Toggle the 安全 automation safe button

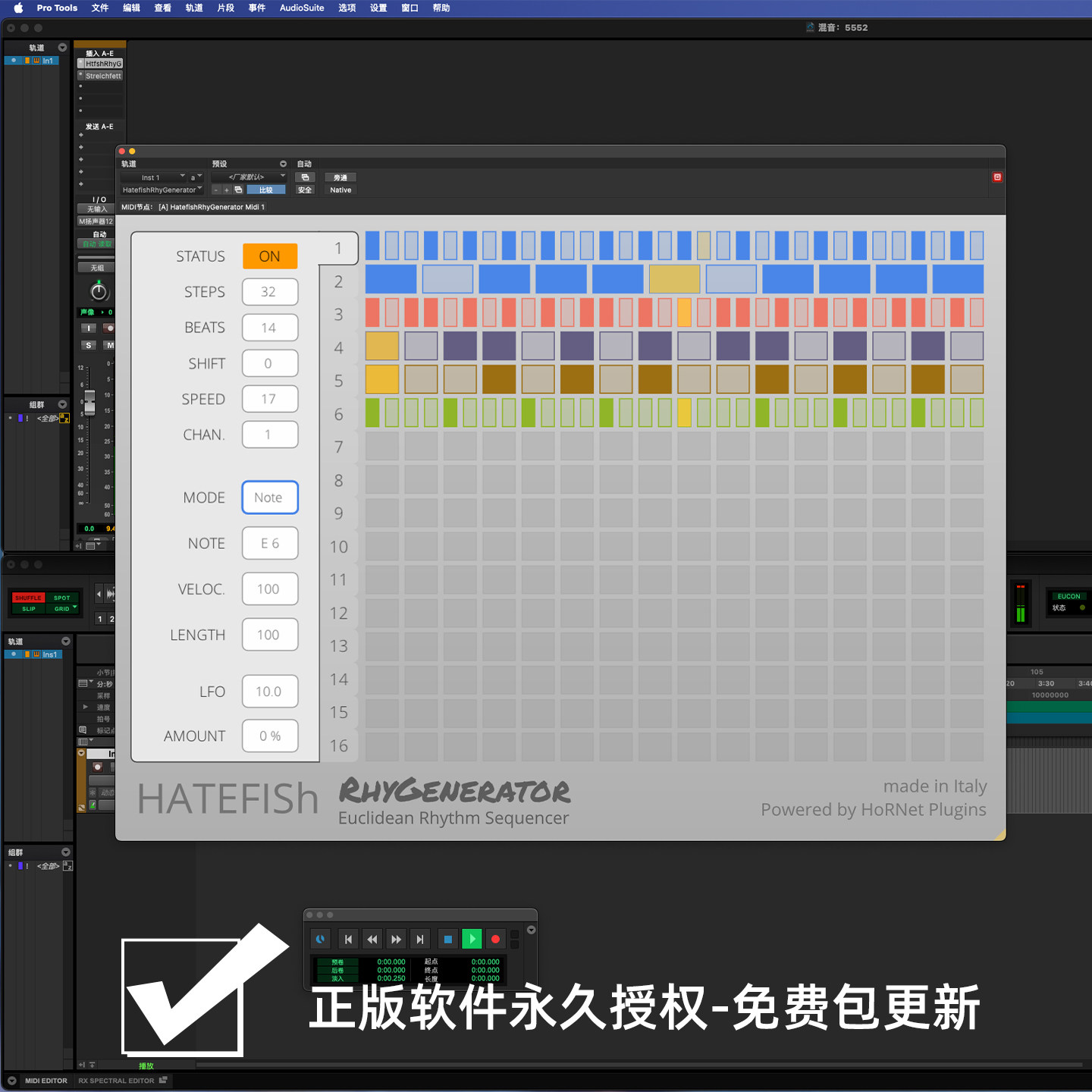coord(305,190)
